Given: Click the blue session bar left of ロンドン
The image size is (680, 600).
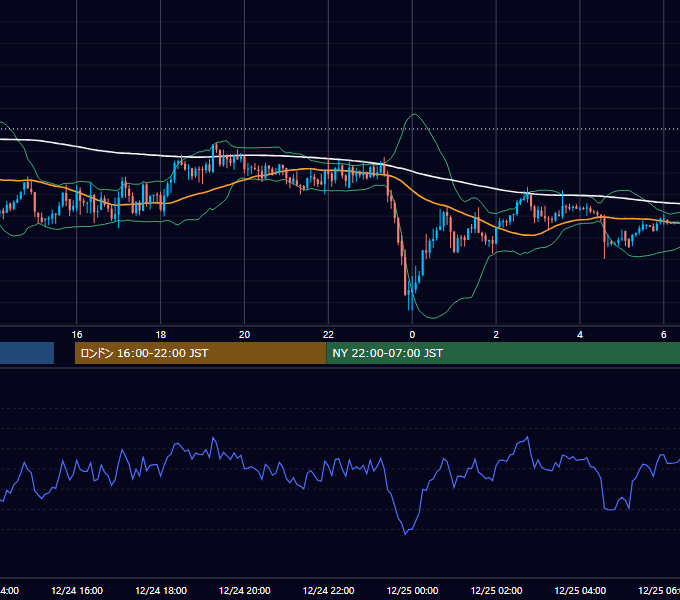Looking at the screenshot, I should pyautogui.click(x=27, y=353).
